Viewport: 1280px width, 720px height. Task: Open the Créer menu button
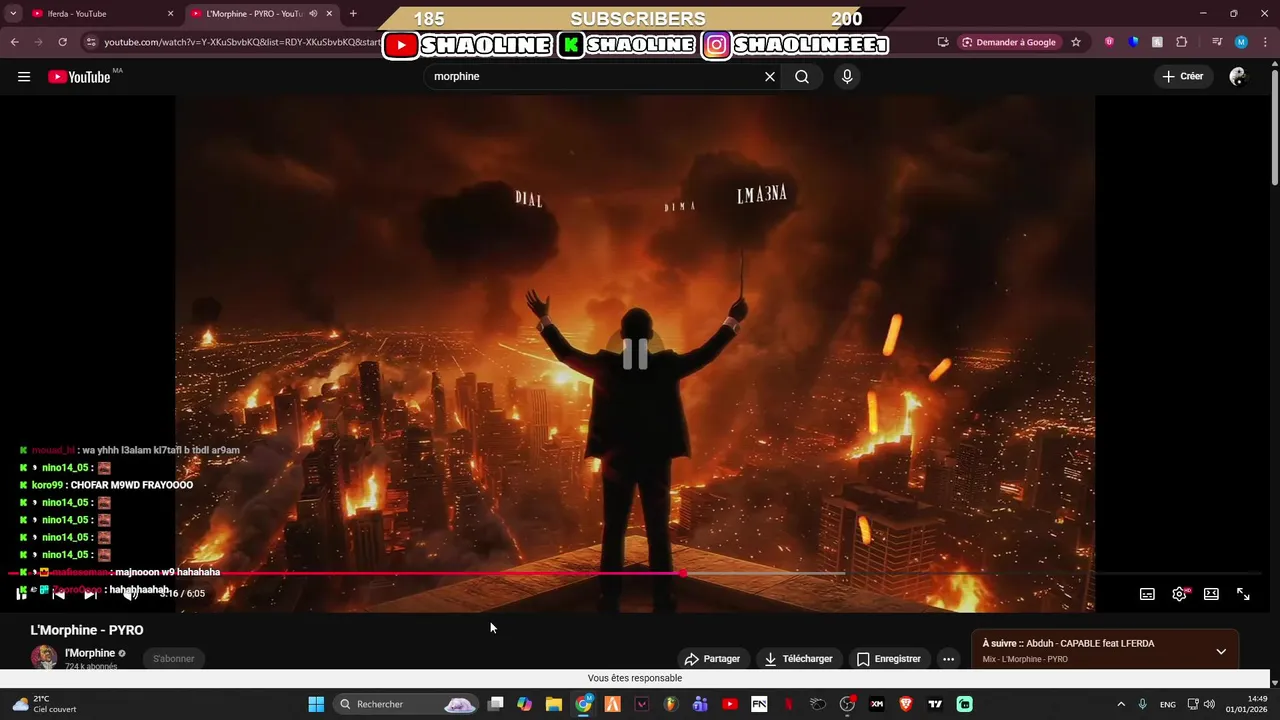pos(1182,76)
